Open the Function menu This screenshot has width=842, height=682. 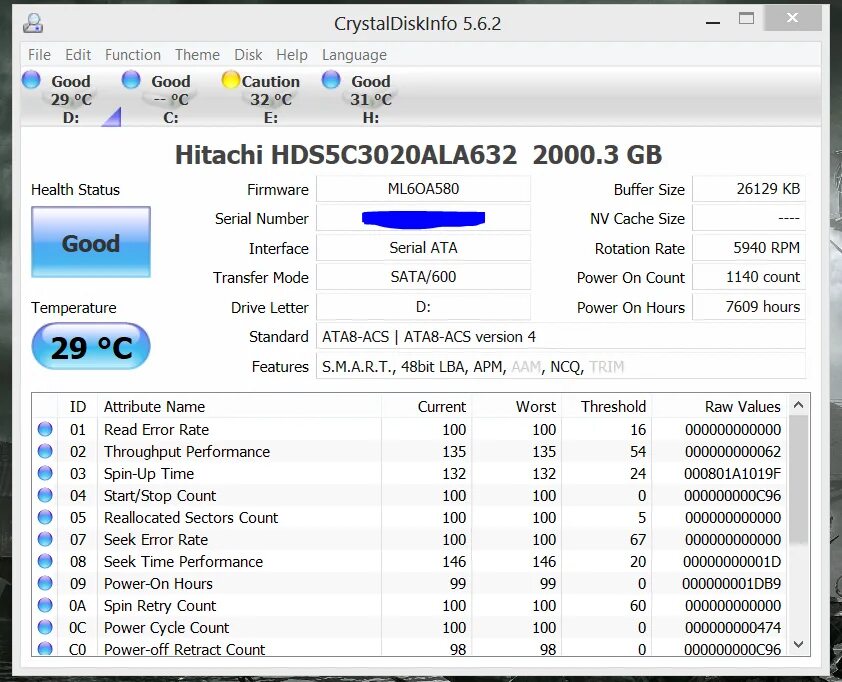tap(133, 55)
